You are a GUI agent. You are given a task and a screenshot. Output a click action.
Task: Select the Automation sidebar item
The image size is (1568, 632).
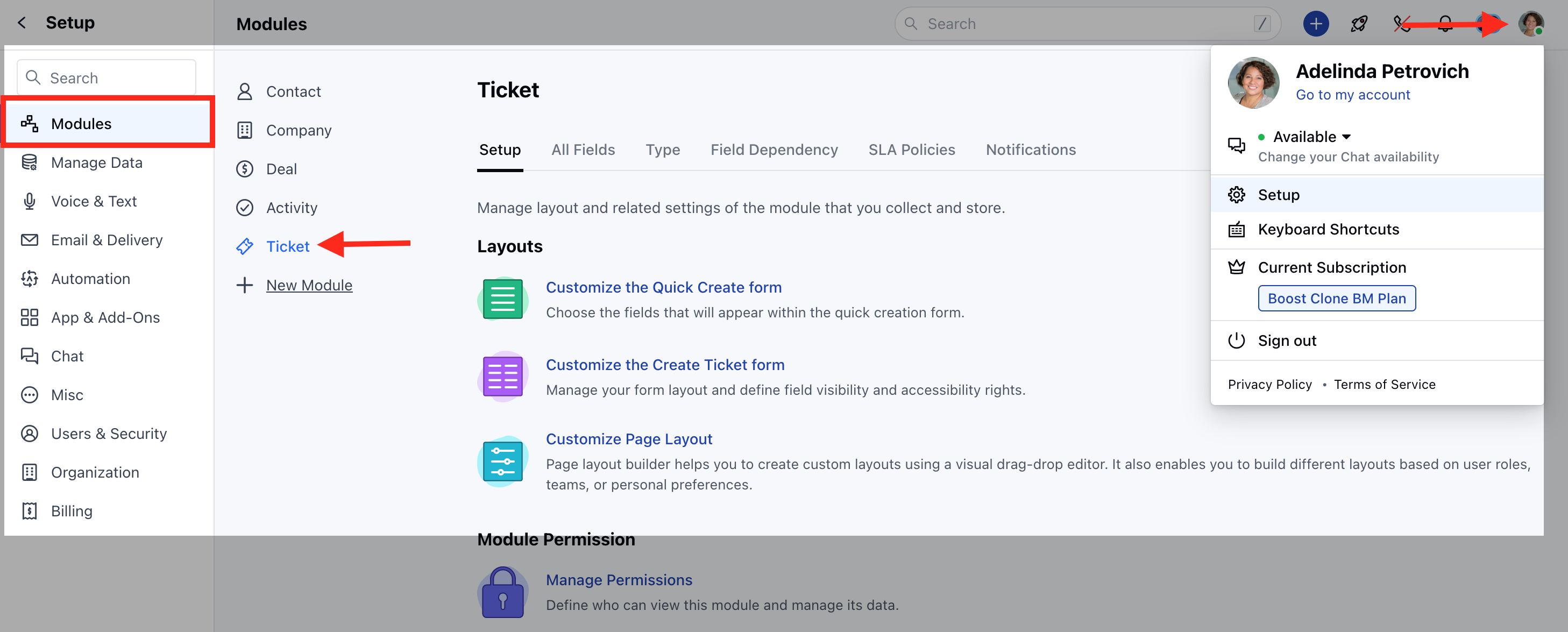click(90, 278)
